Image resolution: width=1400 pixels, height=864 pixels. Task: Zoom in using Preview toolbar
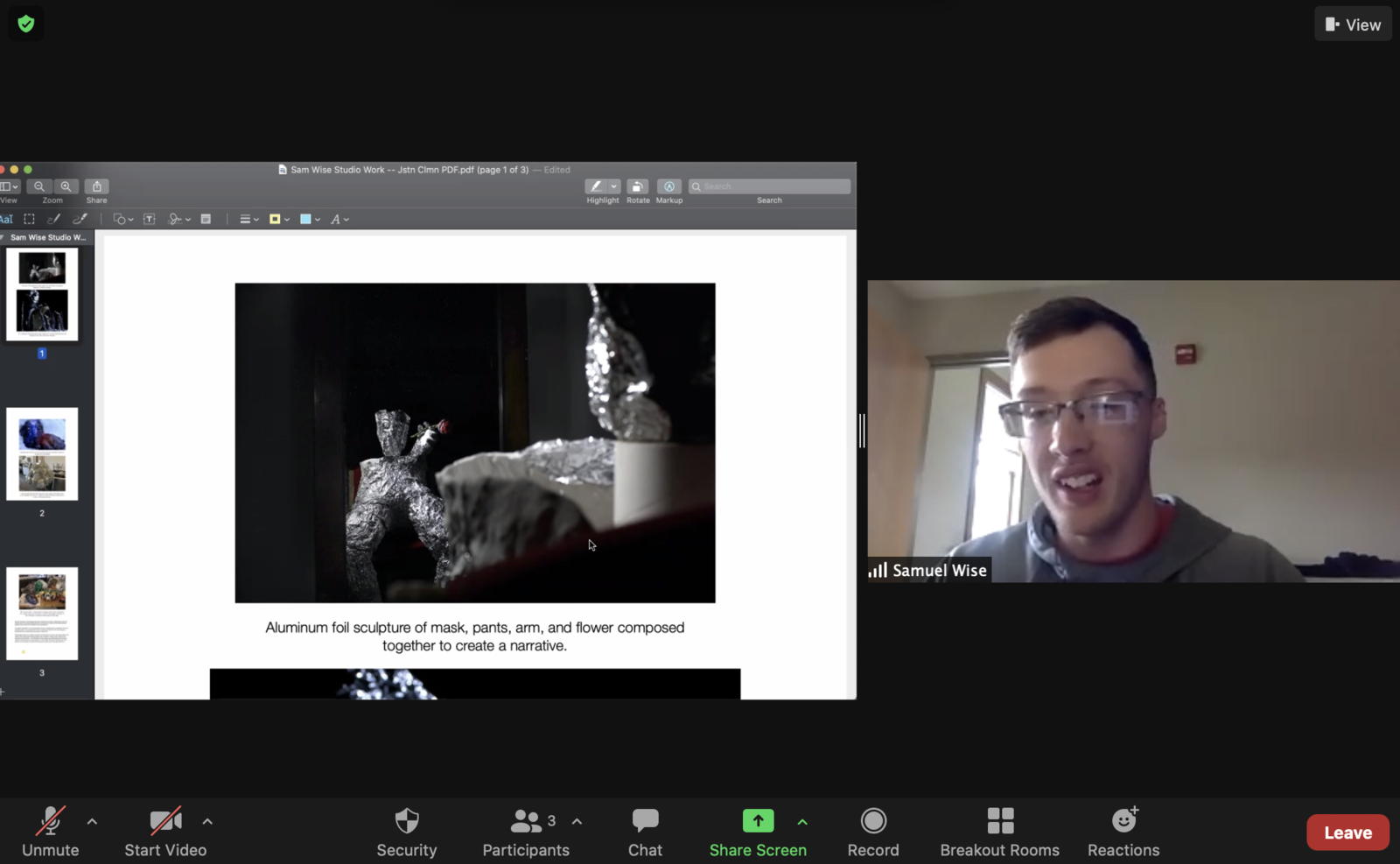click(x=66, y=186)
